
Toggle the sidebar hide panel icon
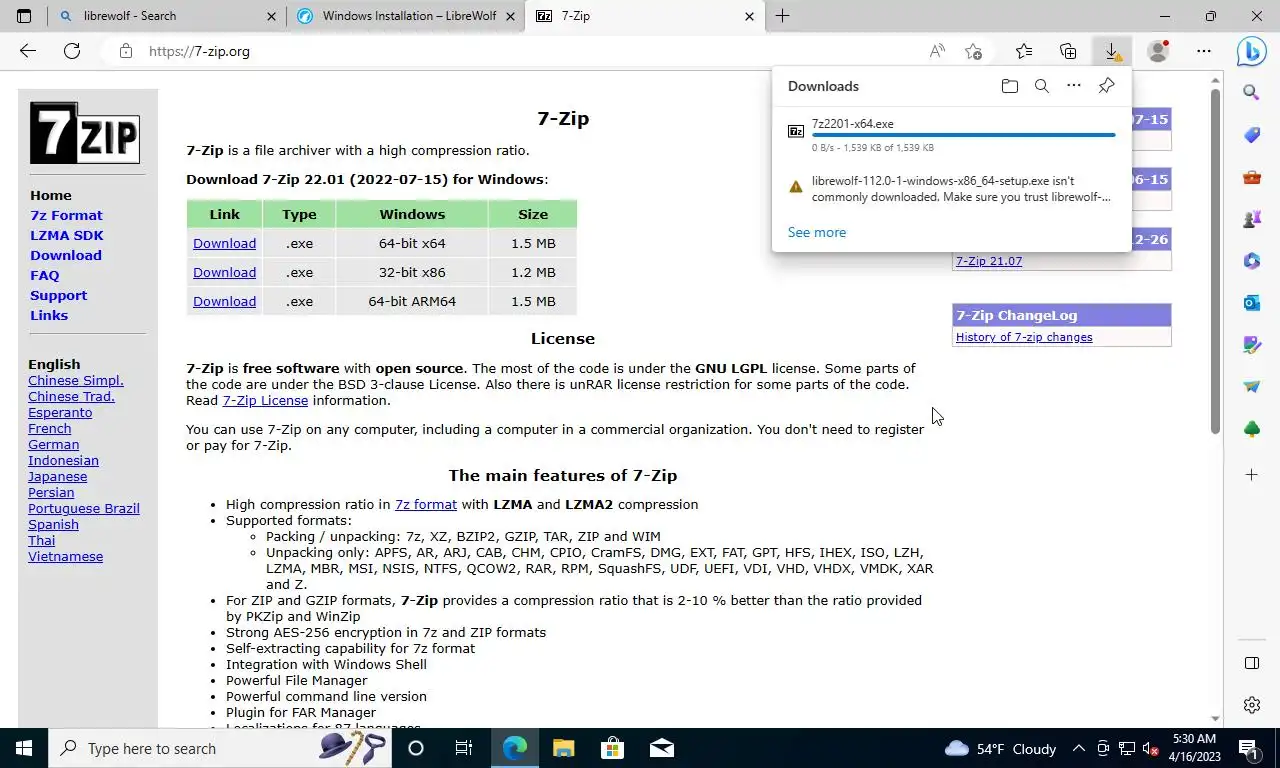pyautogui.click(x=1252, y=663)
